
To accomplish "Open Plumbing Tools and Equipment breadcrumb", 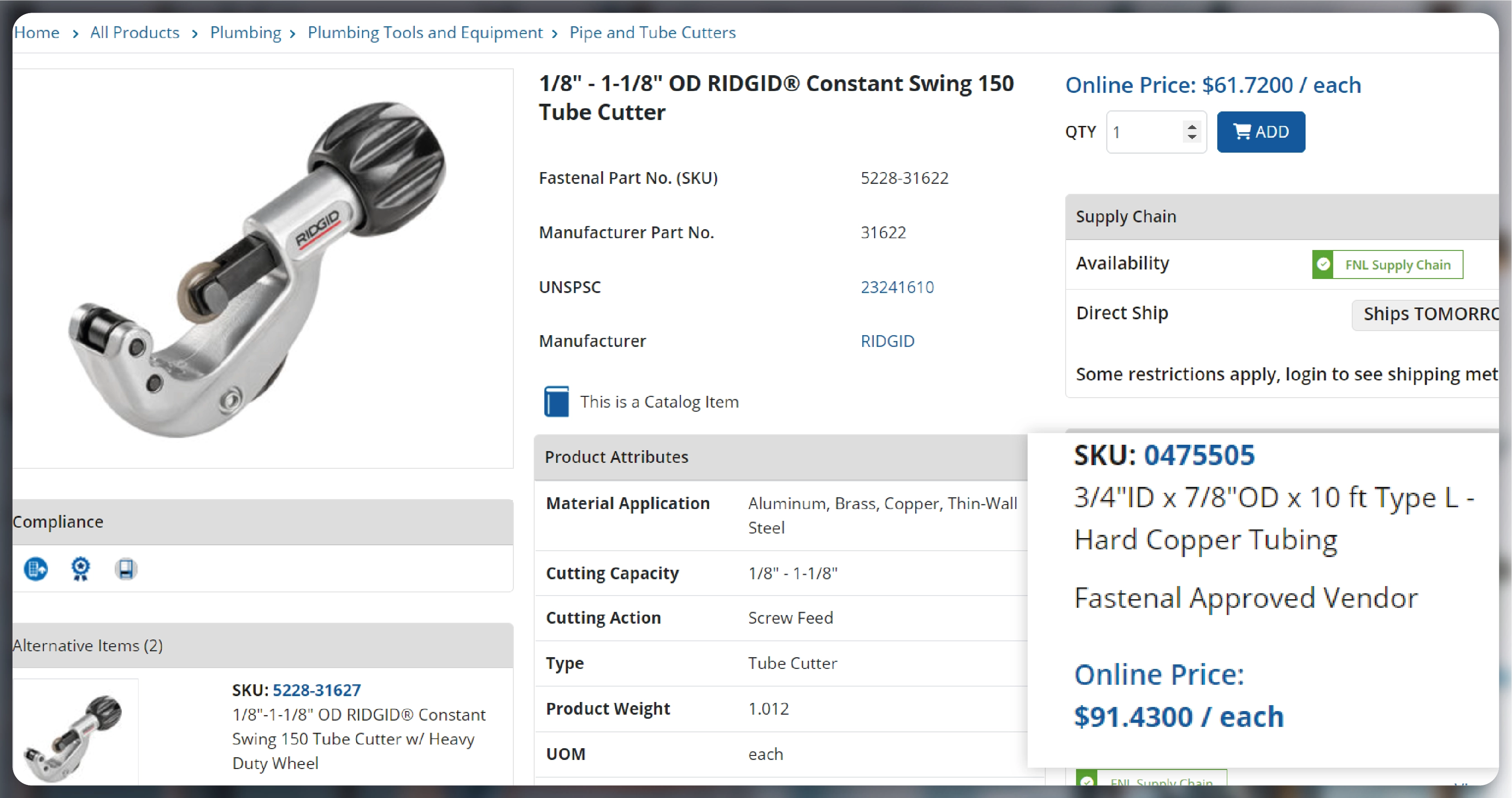I will (425, 32).
